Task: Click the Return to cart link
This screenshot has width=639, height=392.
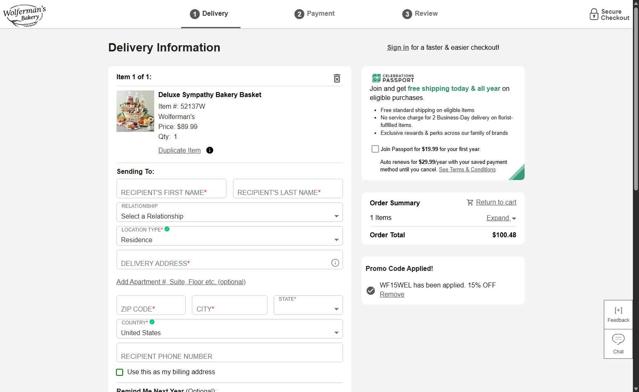Action: pos(496,202)
